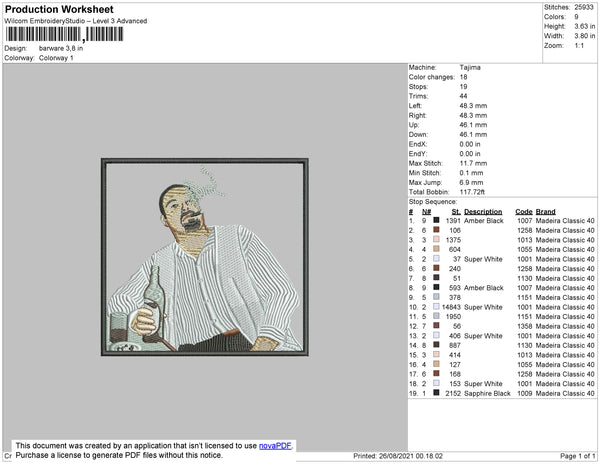This screenshot has width=600, height=464.
Task: Click stitch count 1375 in row 3
Action: pos(453,240)
